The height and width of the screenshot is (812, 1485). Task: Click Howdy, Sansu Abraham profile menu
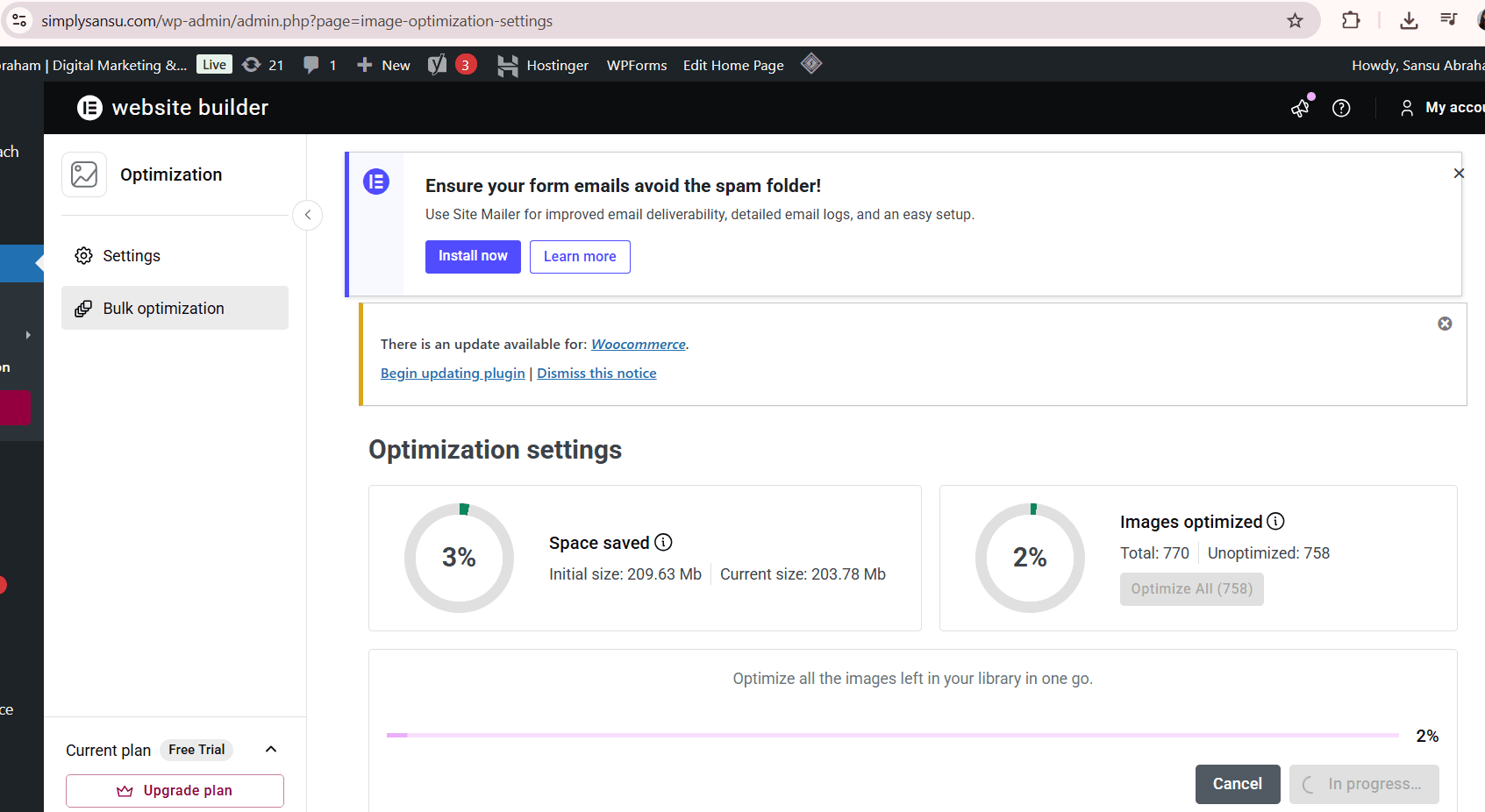pos(1417,65)
